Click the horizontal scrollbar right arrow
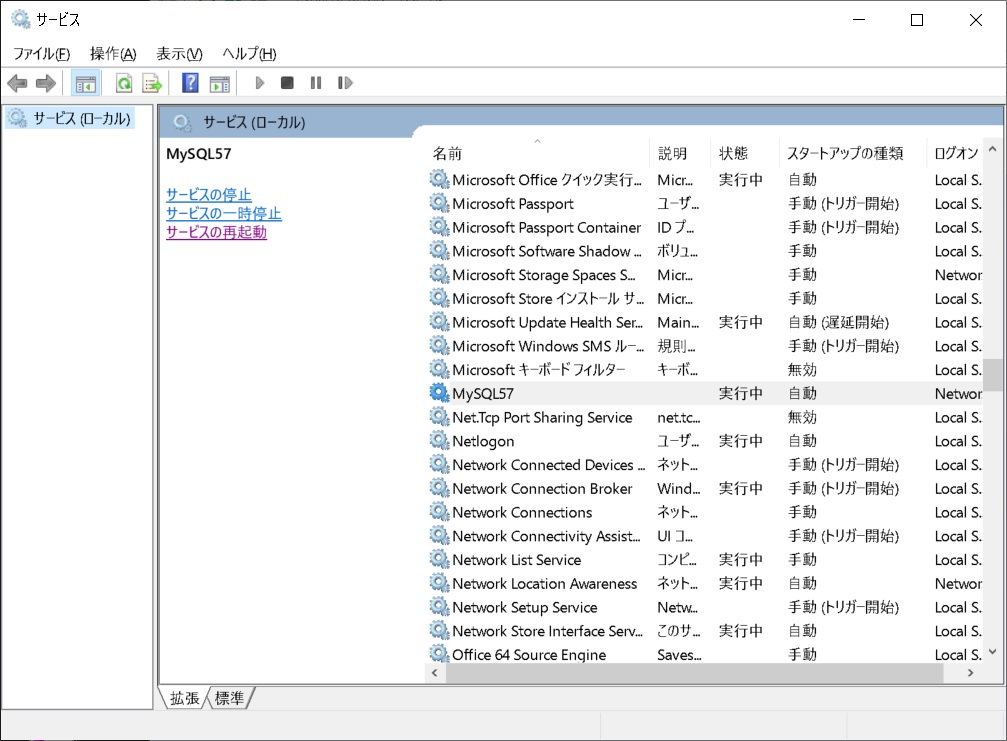 click(x=970, y=673)
